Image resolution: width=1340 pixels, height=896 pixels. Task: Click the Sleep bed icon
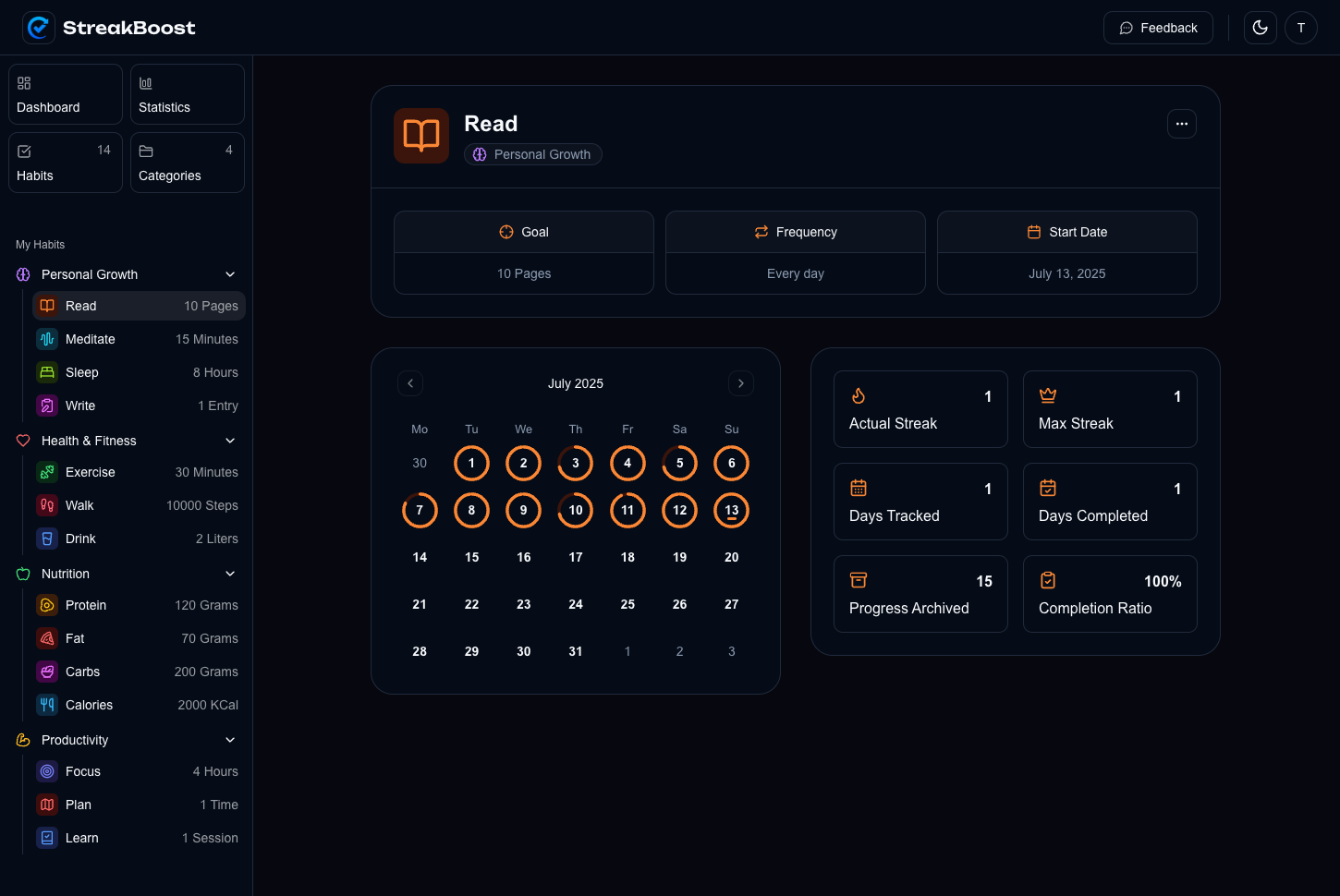[x=47, y=372]
